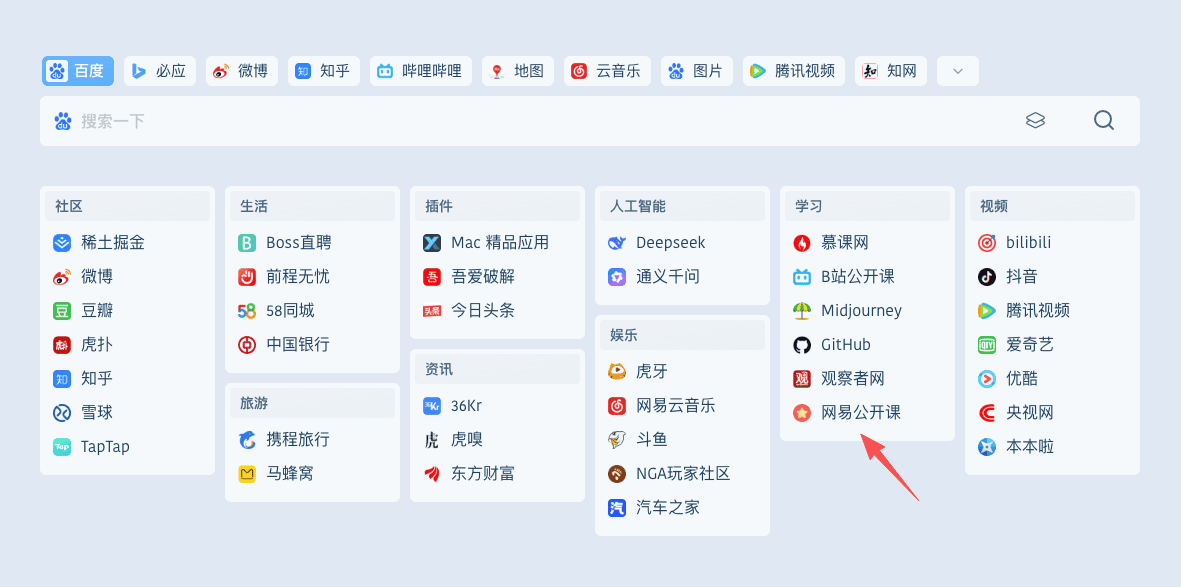Open the 东方财富 link
The height and width of the screenshot is (587, 1181).
(x=482, y=474)
